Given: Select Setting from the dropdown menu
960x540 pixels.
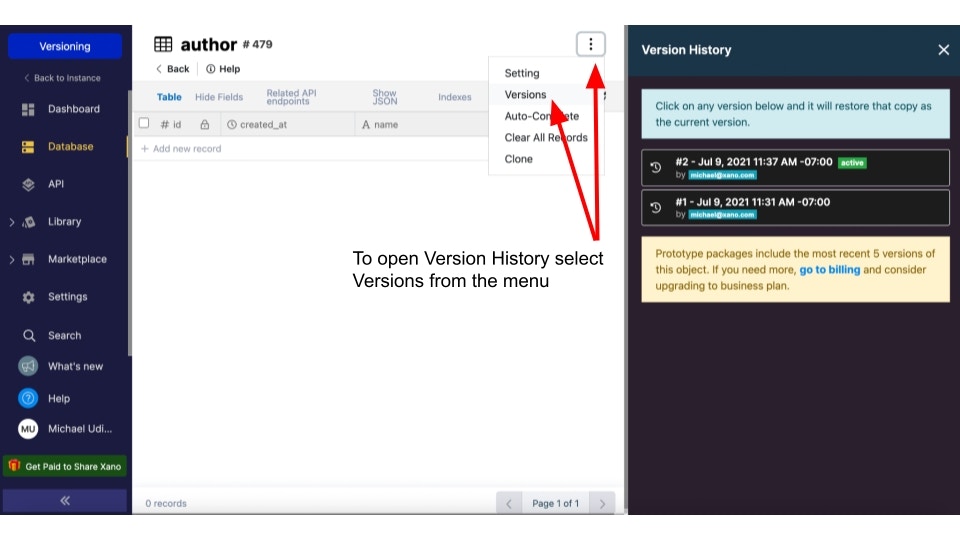Looking at the screenshot, I should point(522,73).
